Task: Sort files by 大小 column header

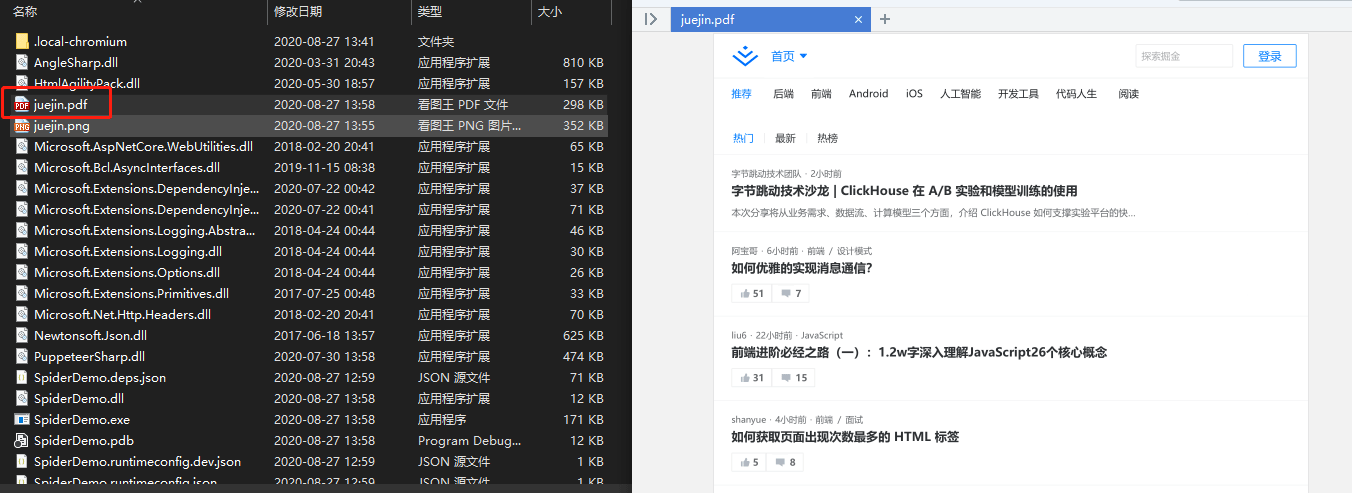Action: (550, 11)
